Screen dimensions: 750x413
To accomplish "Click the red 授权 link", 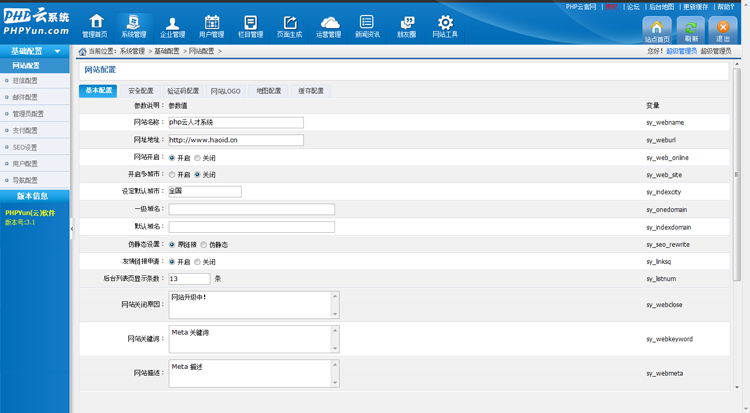I will point(611,7).
